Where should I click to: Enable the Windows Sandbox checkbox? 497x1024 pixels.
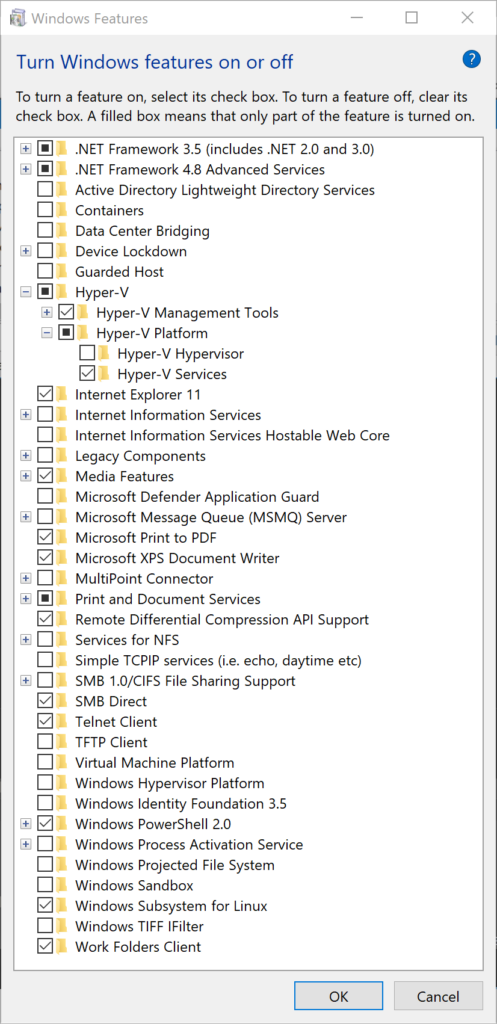[45, 886]
